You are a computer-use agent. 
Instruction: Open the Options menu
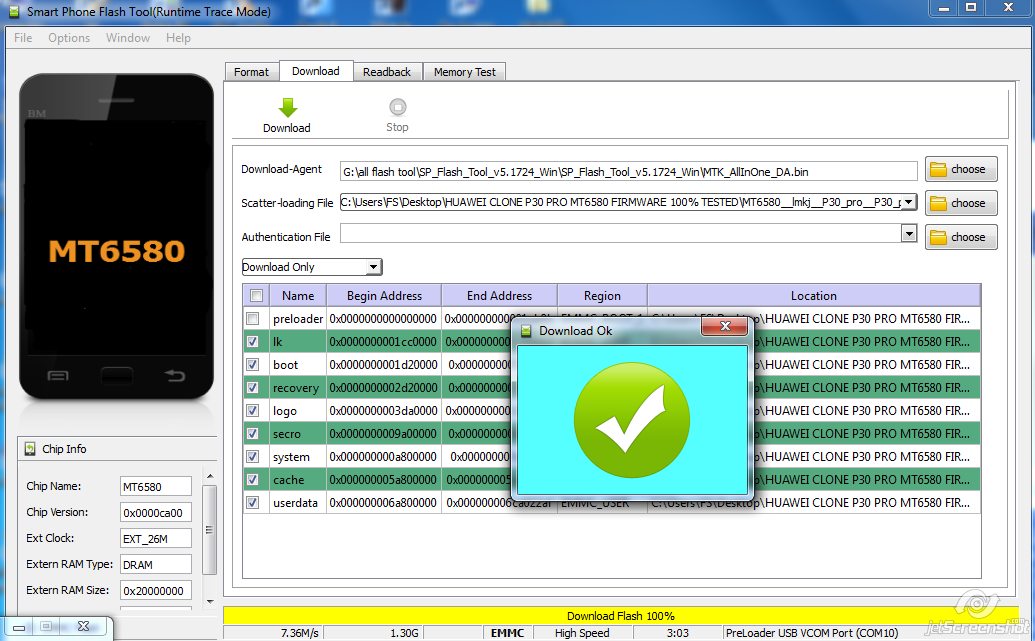point(69,38)
